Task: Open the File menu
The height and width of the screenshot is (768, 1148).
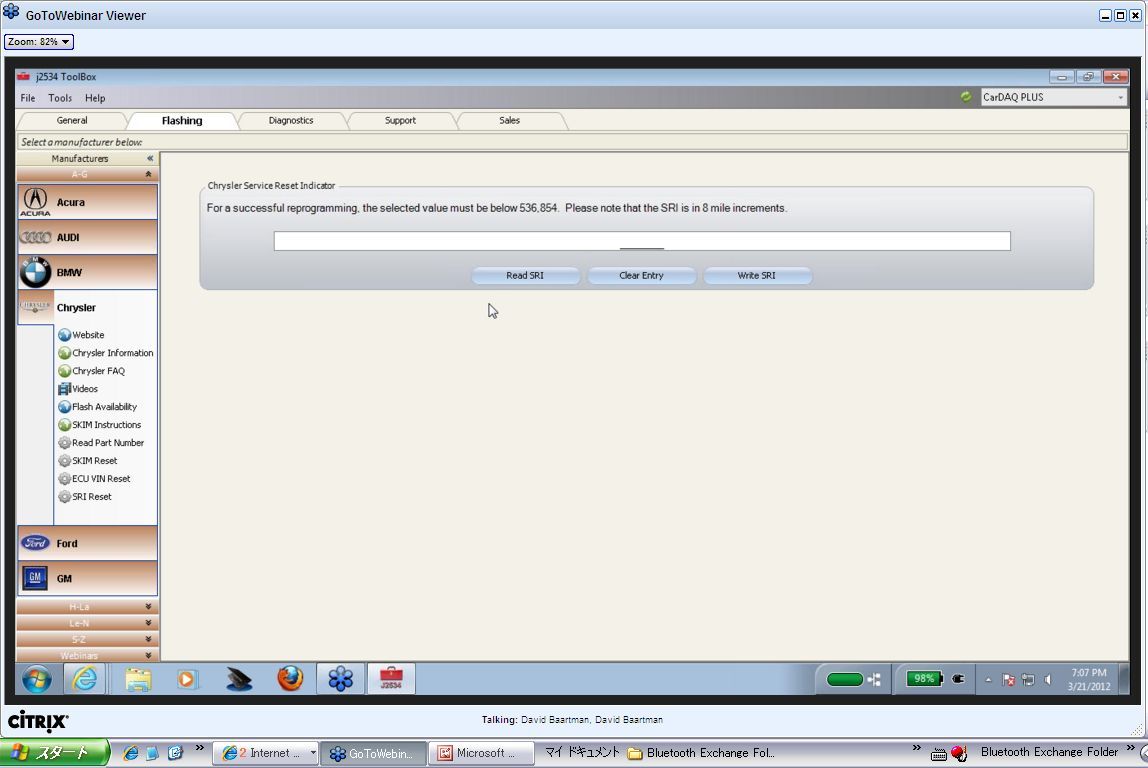Action: tap(28, 97)
